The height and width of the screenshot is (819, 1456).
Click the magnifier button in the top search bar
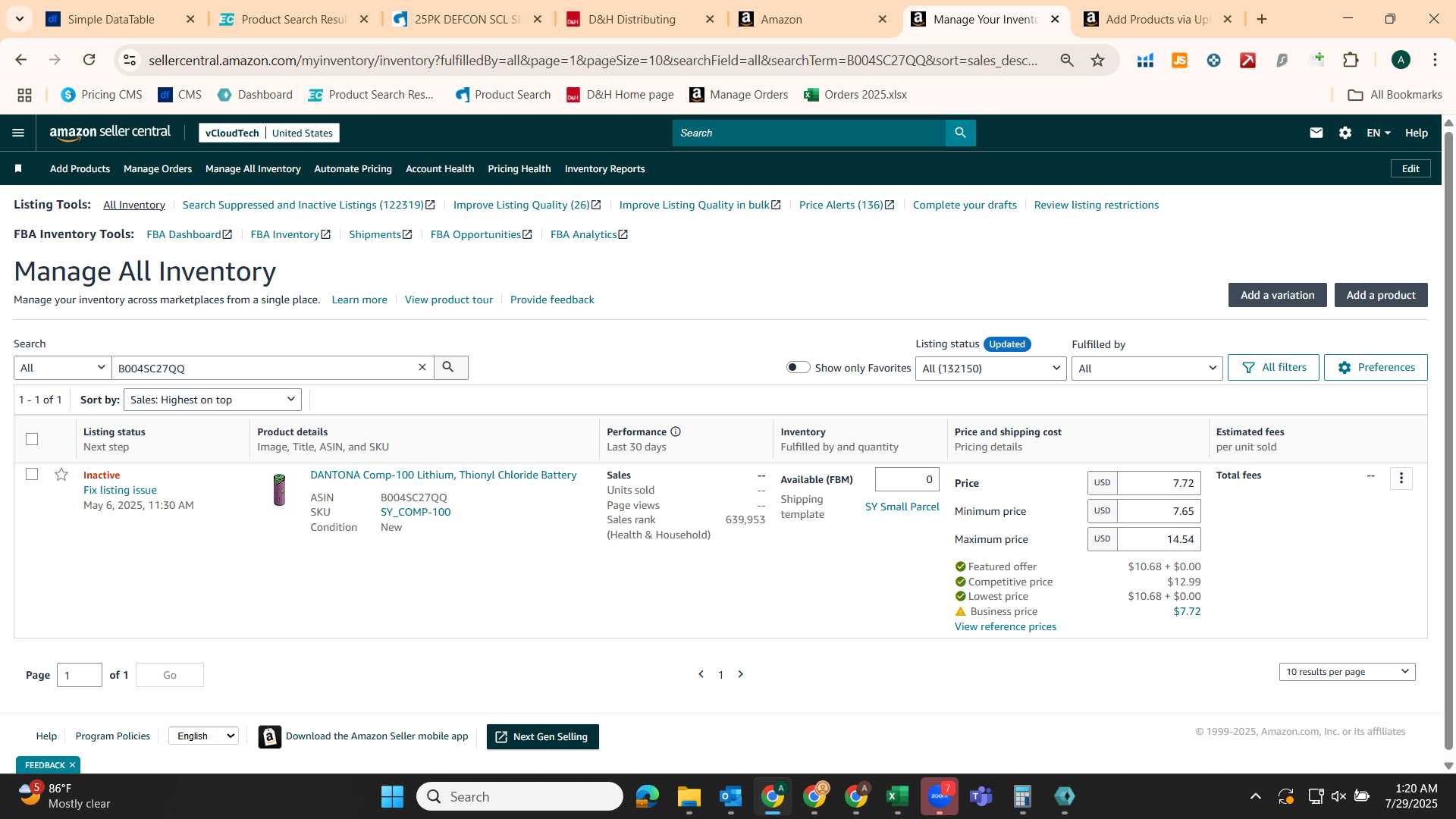[960, 133]
